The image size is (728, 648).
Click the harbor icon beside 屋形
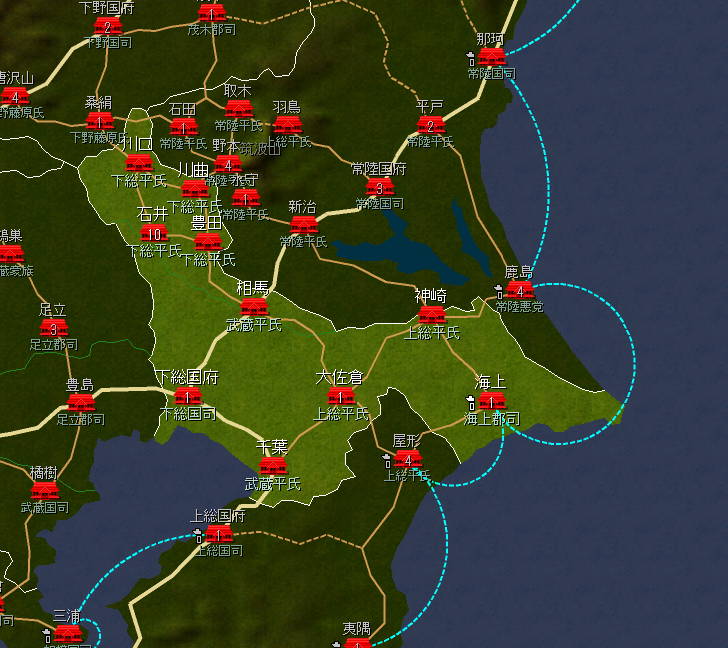pyautogui.click(x=387, y=461)
